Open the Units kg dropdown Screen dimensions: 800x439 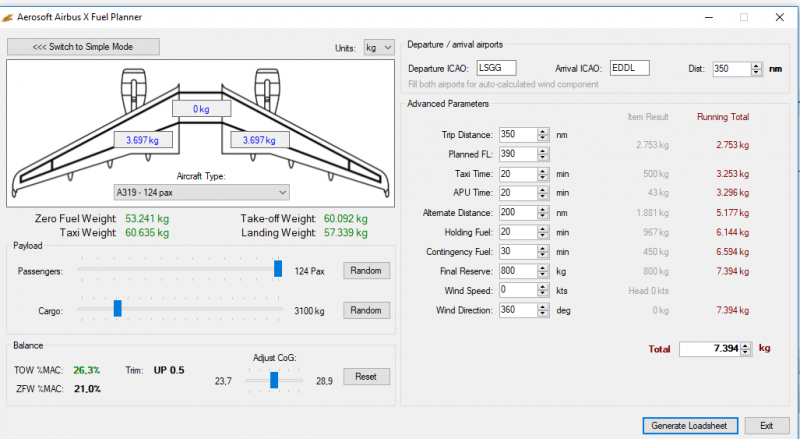point(379,47)
